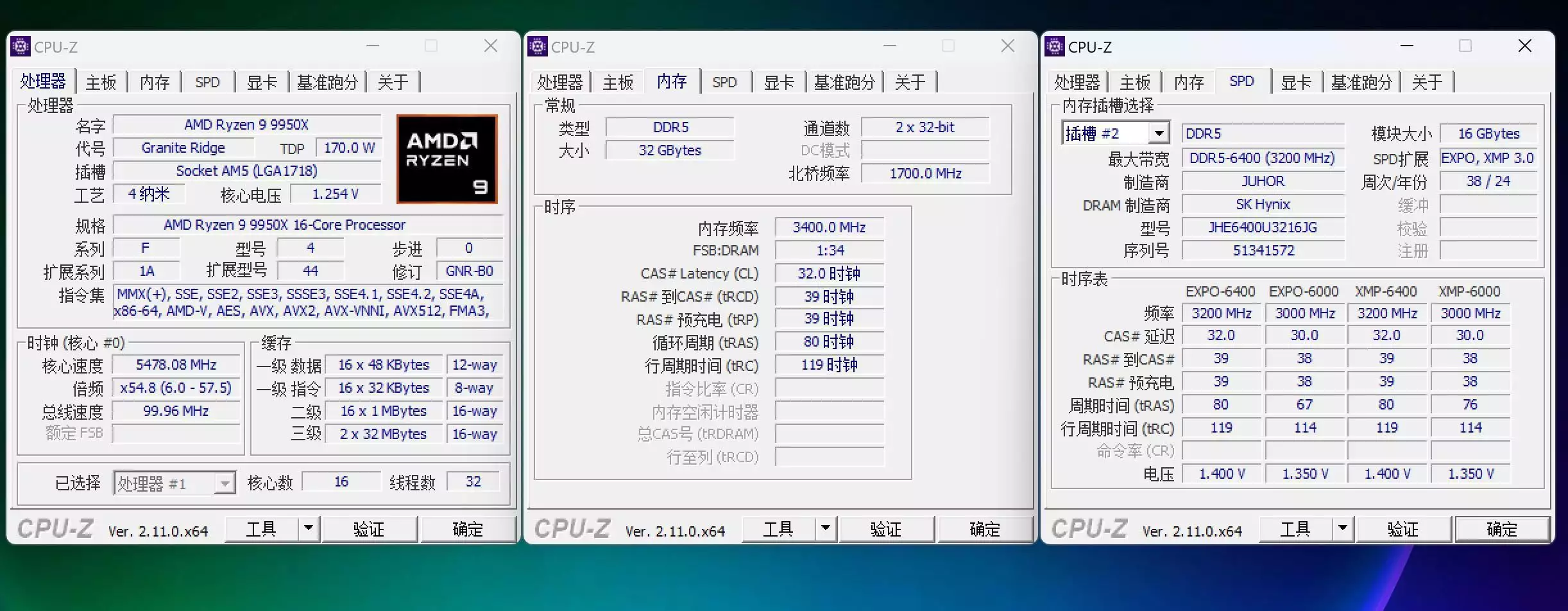
Task: Switch to 内存 tab in left CPU-Z window
Action: (155, 82)
